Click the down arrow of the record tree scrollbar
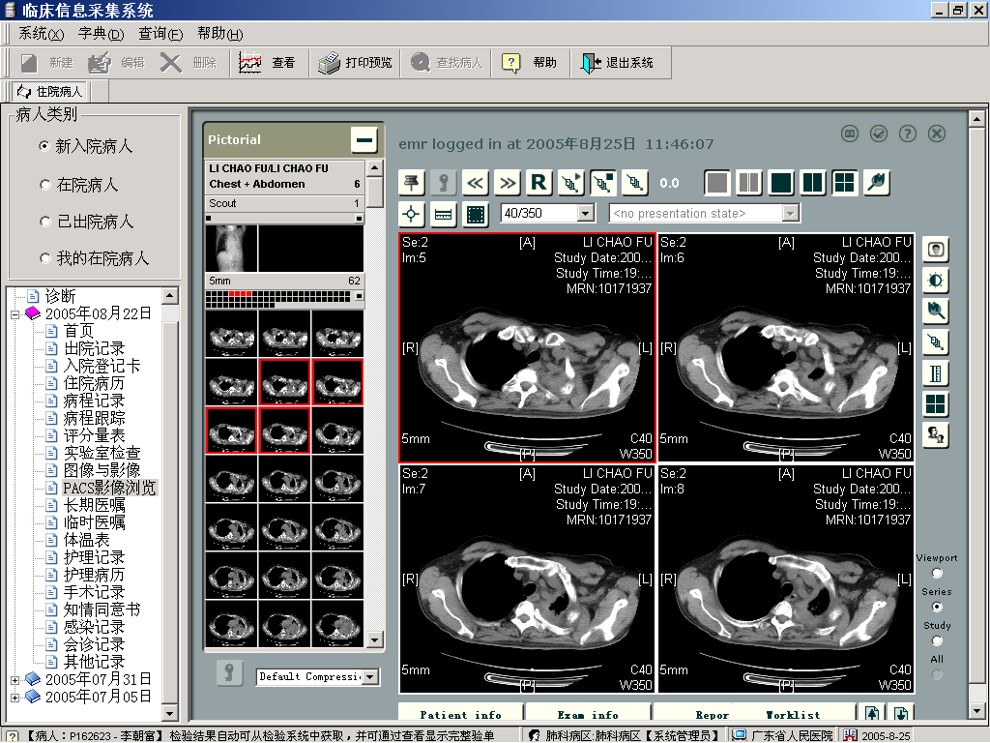 pos(169,713)
